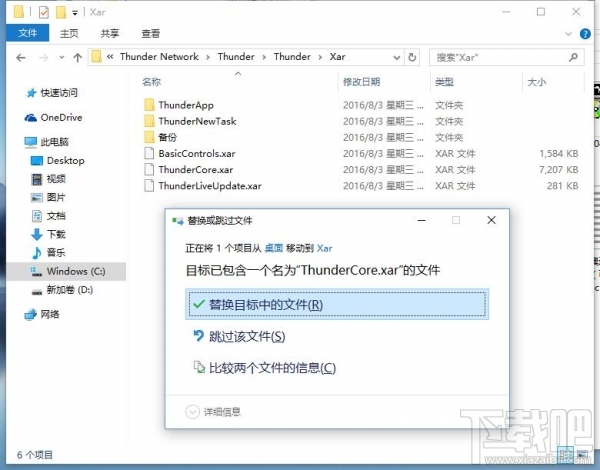Viewport: 600px width, 470px height.
Task: Click the New Folder icon in title bar
Action: pyautogui.click(x=61, y=12)
